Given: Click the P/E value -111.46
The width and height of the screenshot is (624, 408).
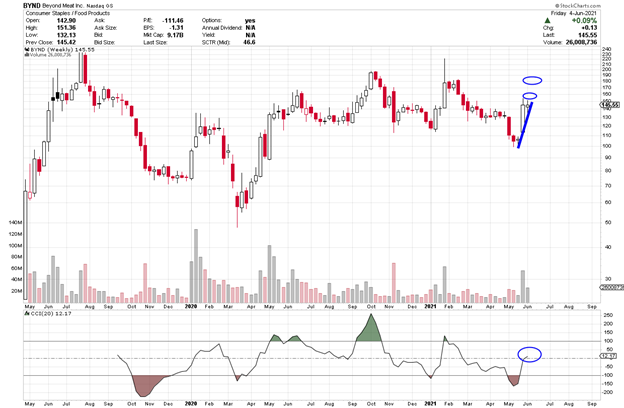Looking at the screenshot, I should click(x=173, y=20).
